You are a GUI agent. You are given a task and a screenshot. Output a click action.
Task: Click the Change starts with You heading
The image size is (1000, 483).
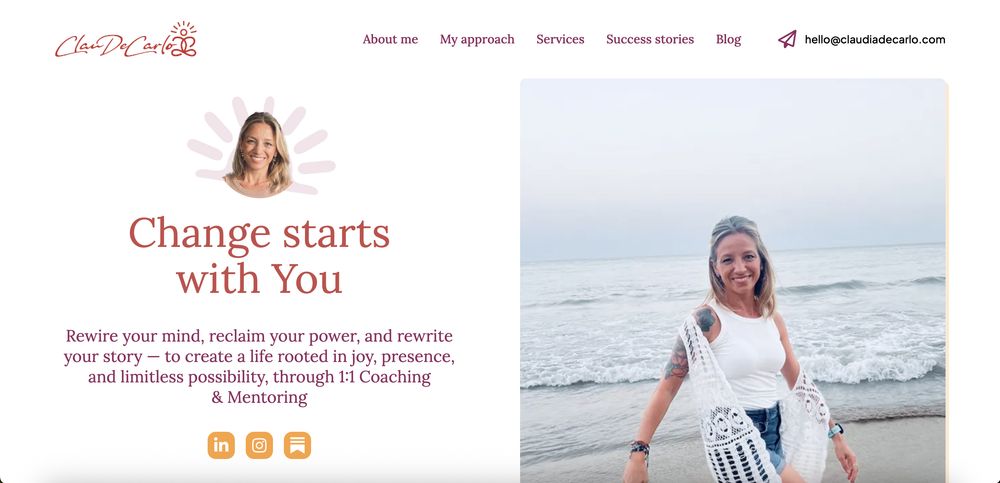point(259,255)
